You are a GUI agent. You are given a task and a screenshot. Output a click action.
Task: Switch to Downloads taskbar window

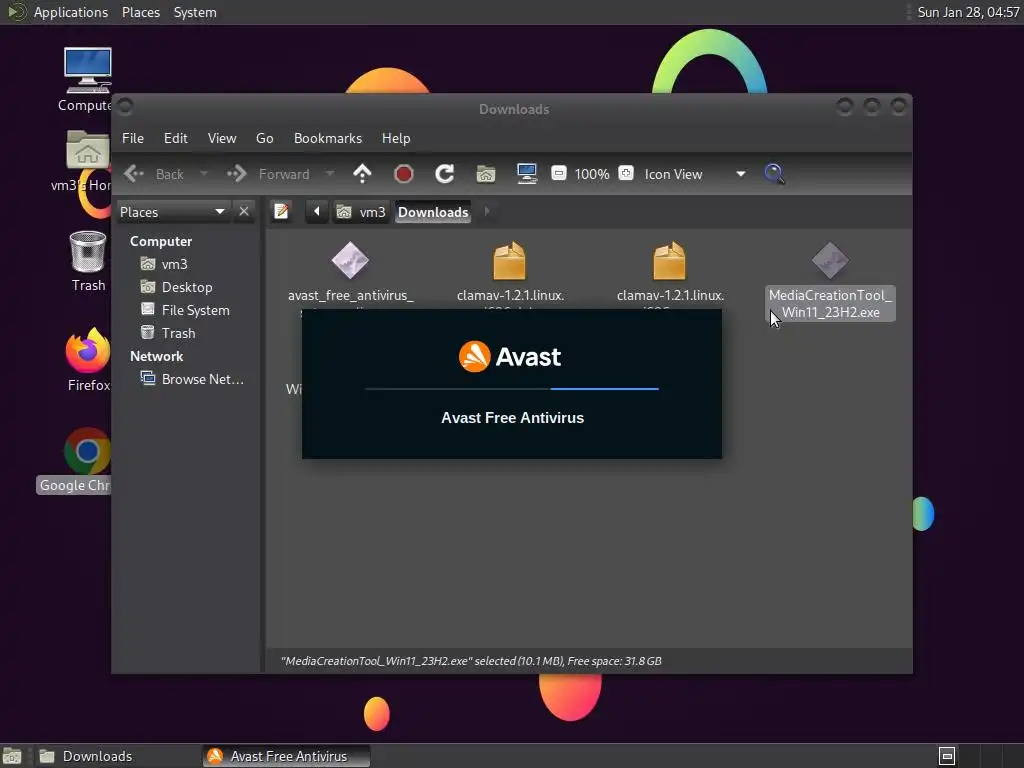pyautogui.click(x=118, y=756)
